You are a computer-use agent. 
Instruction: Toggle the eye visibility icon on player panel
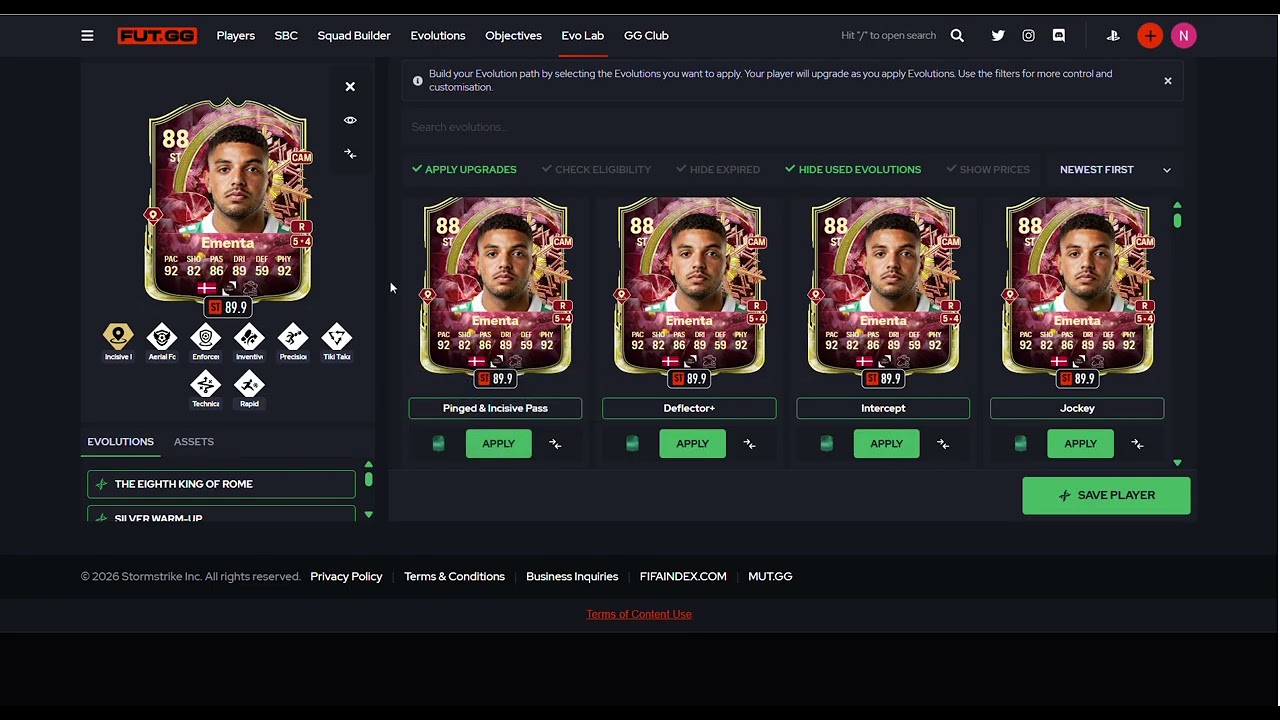[x=350, y=120]
